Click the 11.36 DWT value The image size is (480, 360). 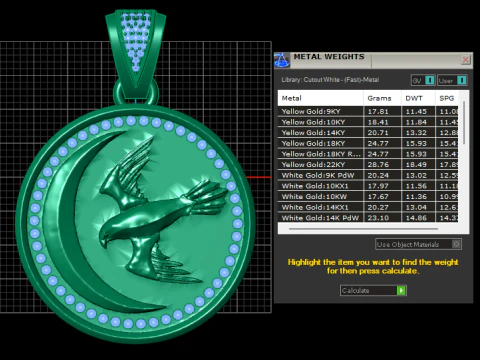tap(416, 197)
